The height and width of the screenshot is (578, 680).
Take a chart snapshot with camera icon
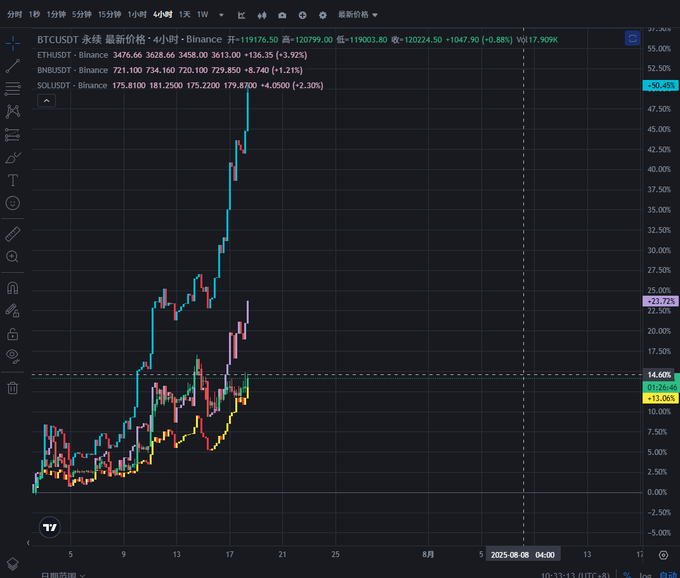tap(282, 15)
